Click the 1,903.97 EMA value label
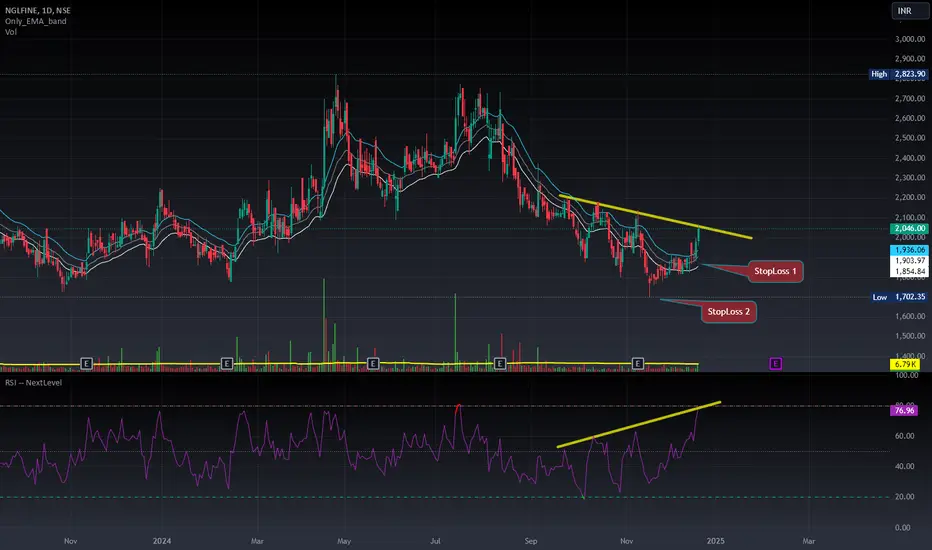 (909, 260)
